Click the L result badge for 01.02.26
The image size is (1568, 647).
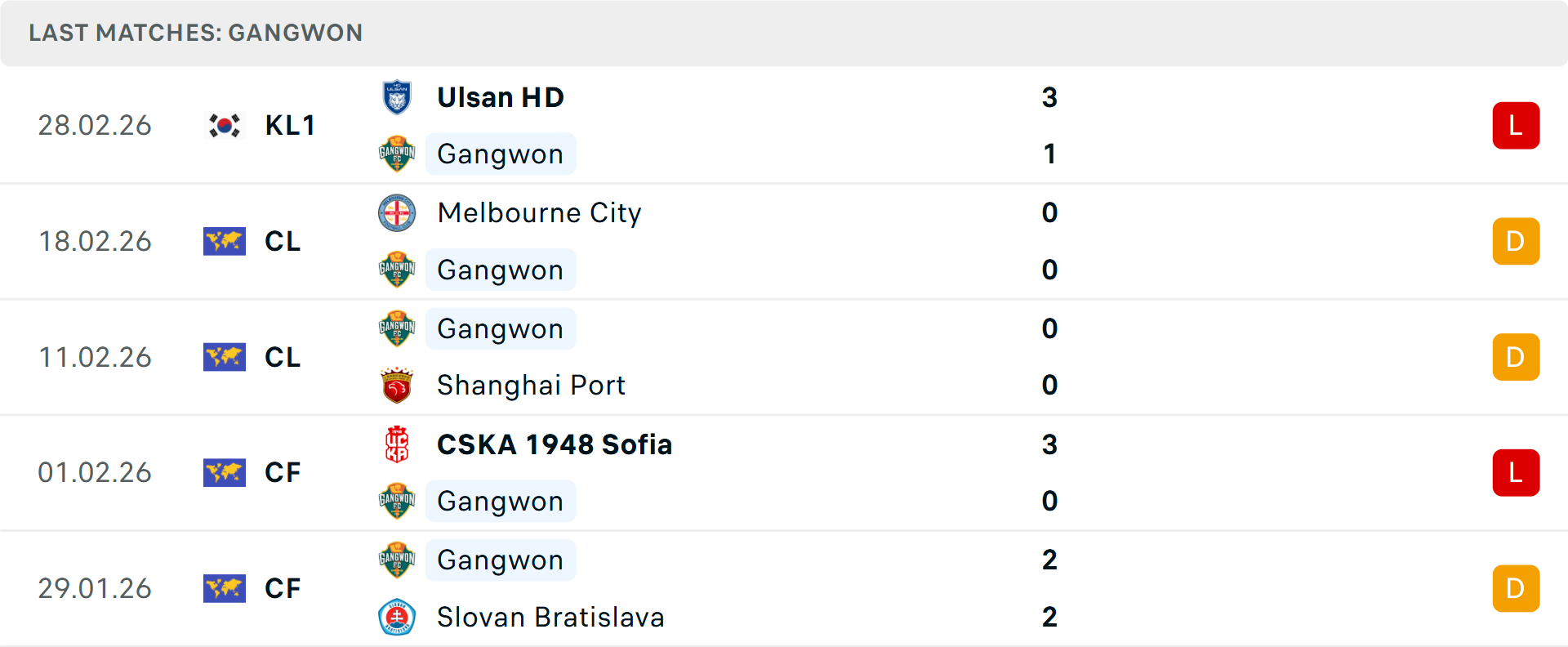pos(1516,473)
